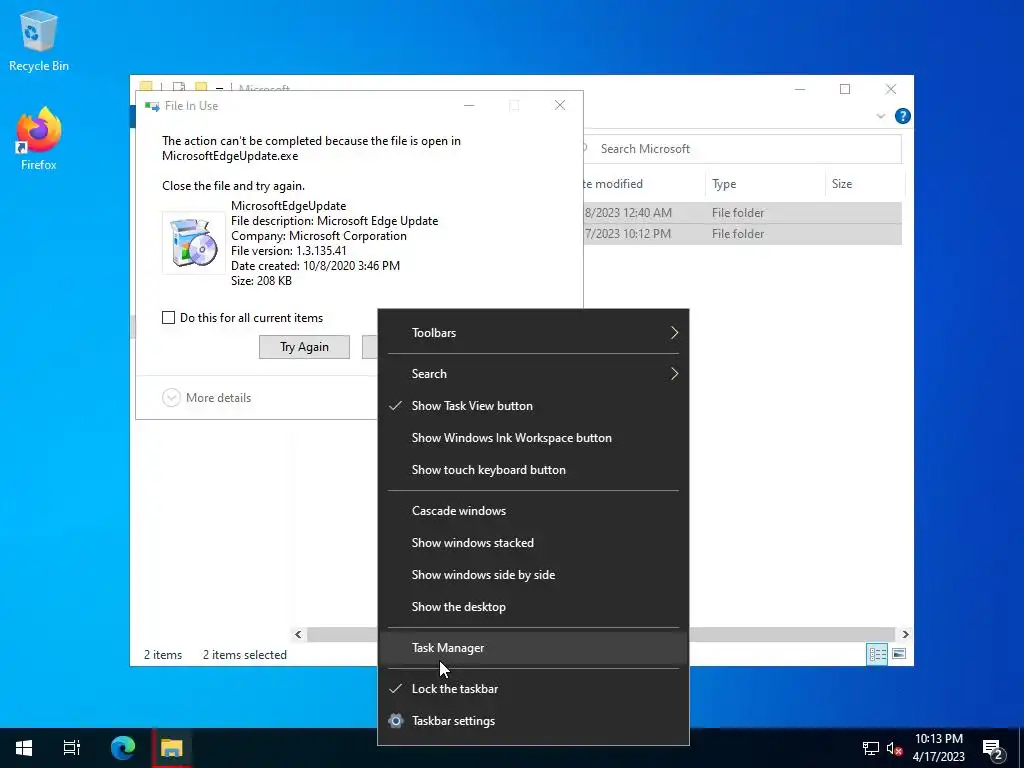Maximize the Explorer window

(845, 89)
